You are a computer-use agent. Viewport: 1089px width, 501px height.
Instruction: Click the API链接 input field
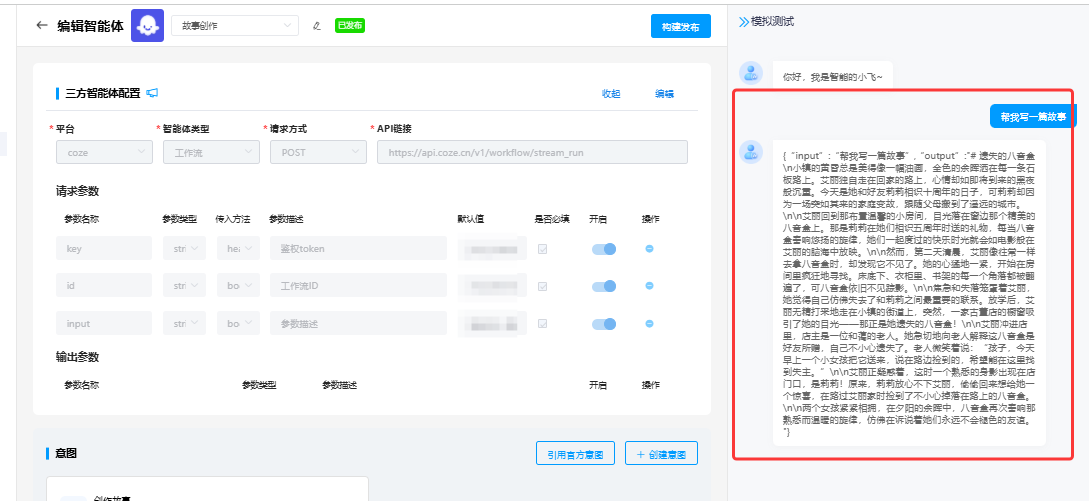pos(532,152)
